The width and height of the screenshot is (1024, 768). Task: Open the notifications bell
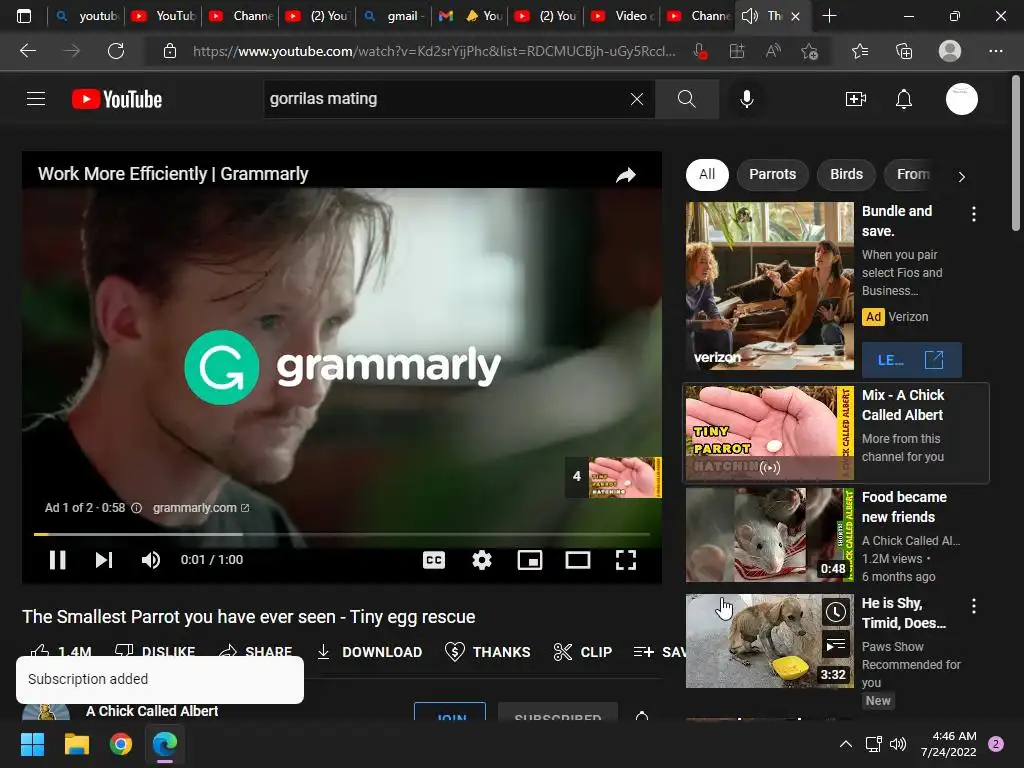(904, 99)
